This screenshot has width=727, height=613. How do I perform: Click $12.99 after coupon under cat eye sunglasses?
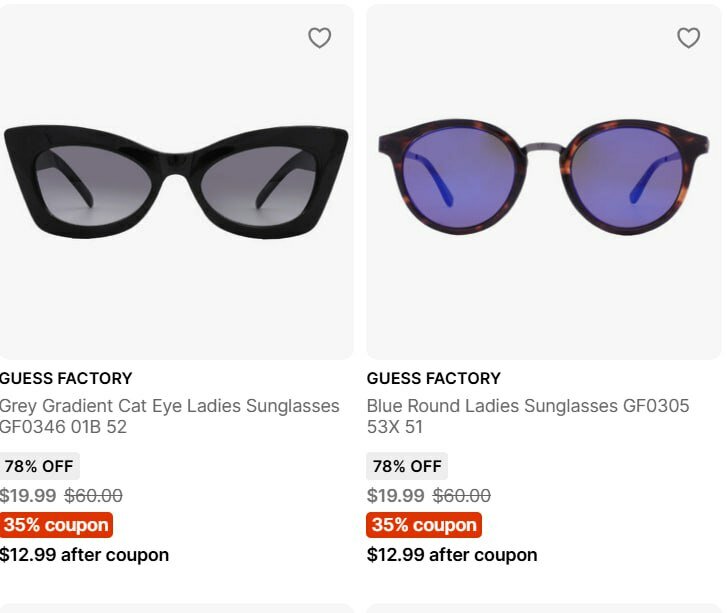tap(84, 555)
